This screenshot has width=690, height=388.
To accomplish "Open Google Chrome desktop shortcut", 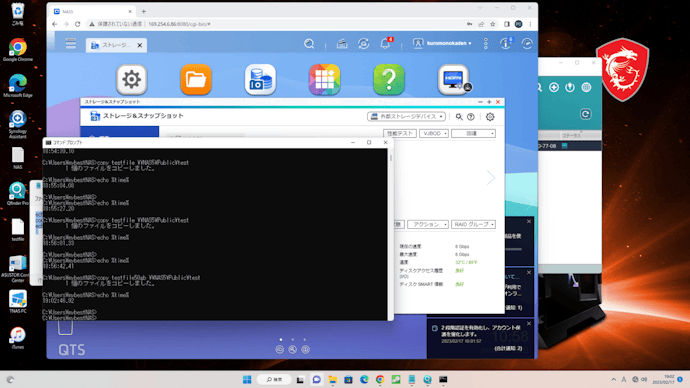I will tap(18, 50).
